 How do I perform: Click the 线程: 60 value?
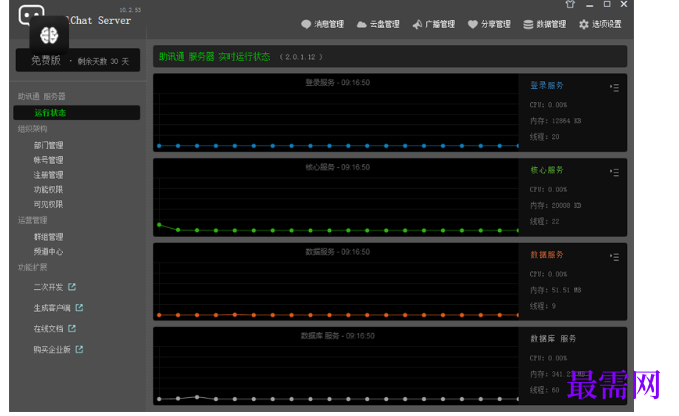(545, 390)
